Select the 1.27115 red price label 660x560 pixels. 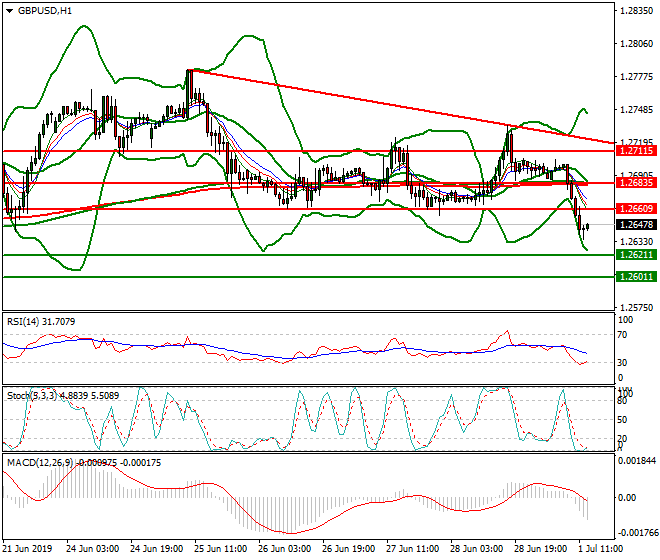click(x=636, y=151)
